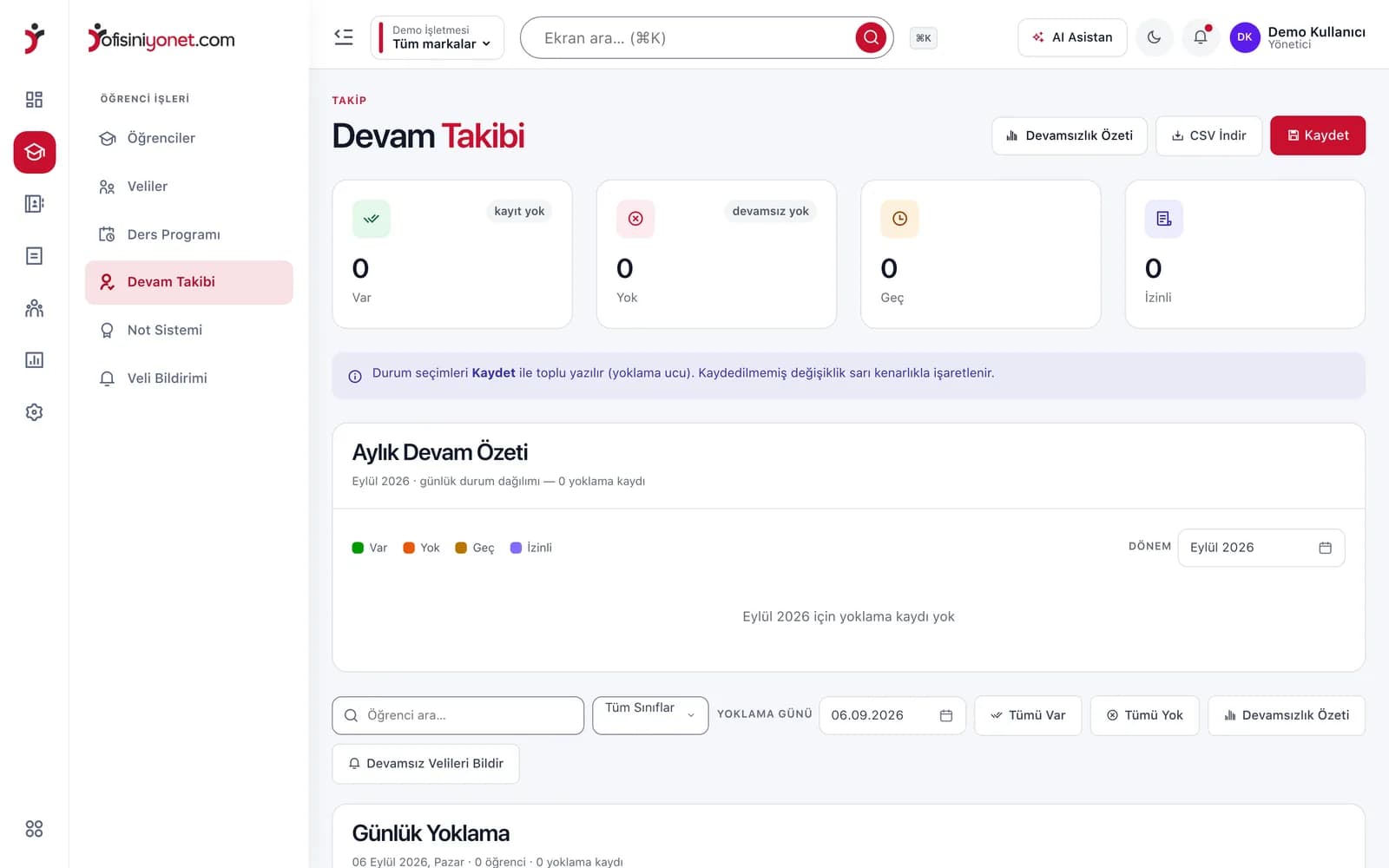The image size is (1389, 868).
Task: Open Ders Programı menu item
Action: (x=189, y=234)
